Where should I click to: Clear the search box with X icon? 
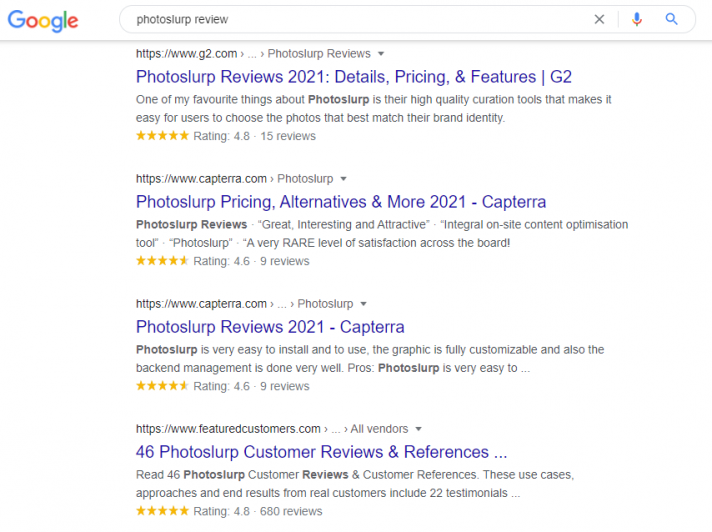[x=599, y=19]
